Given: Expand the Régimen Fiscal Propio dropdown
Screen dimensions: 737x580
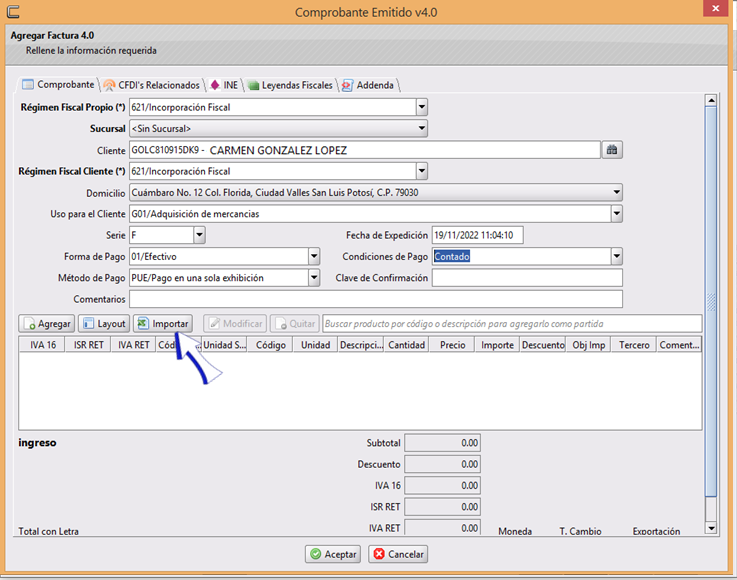Looking at the screenshot, I should pos(422,107).
